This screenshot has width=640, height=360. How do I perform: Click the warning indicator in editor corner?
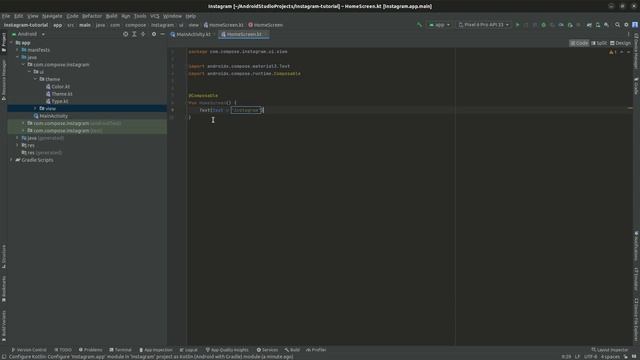click(x=613, y=52)
